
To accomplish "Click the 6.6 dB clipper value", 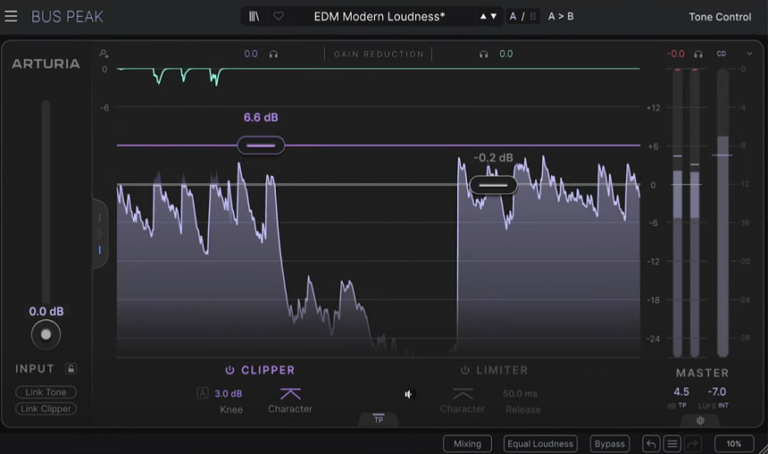I will [261, 118].
